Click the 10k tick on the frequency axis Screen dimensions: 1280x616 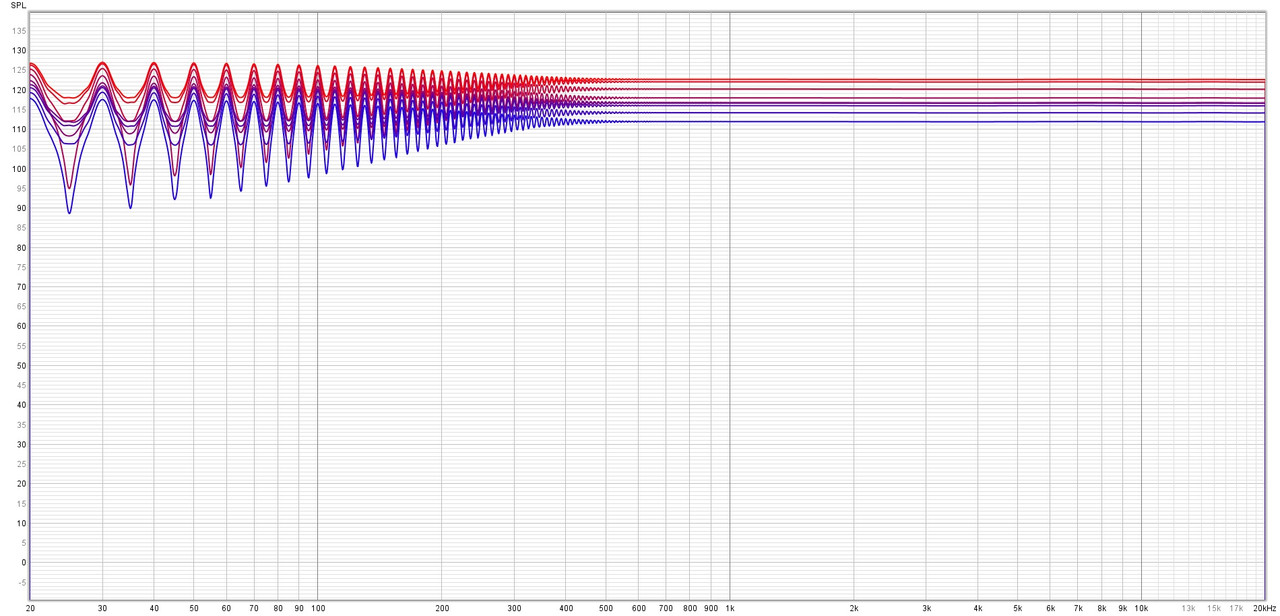point(1141,608)
